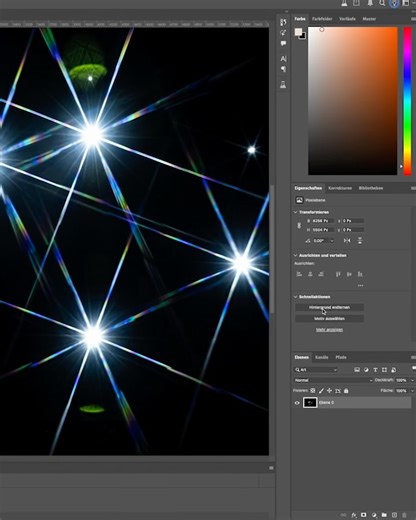
Task: Toggle lock transparent pixels
Action: coord(313,390)
